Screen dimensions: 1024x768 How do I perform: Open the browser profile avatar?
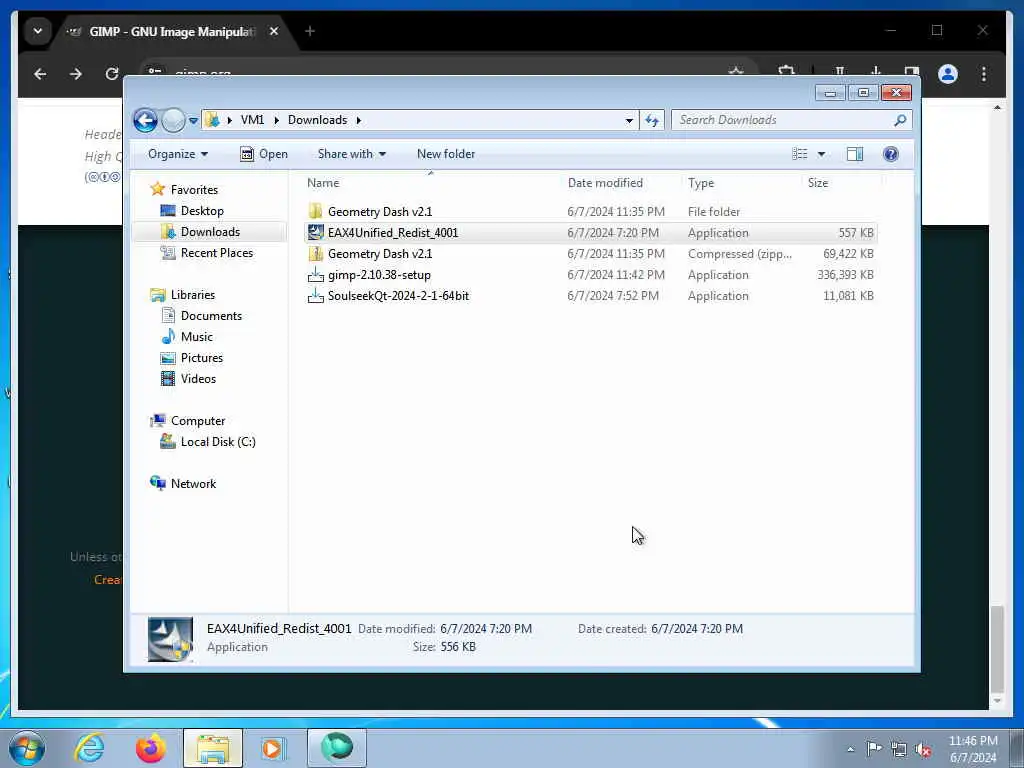click(x=948, y=74)
